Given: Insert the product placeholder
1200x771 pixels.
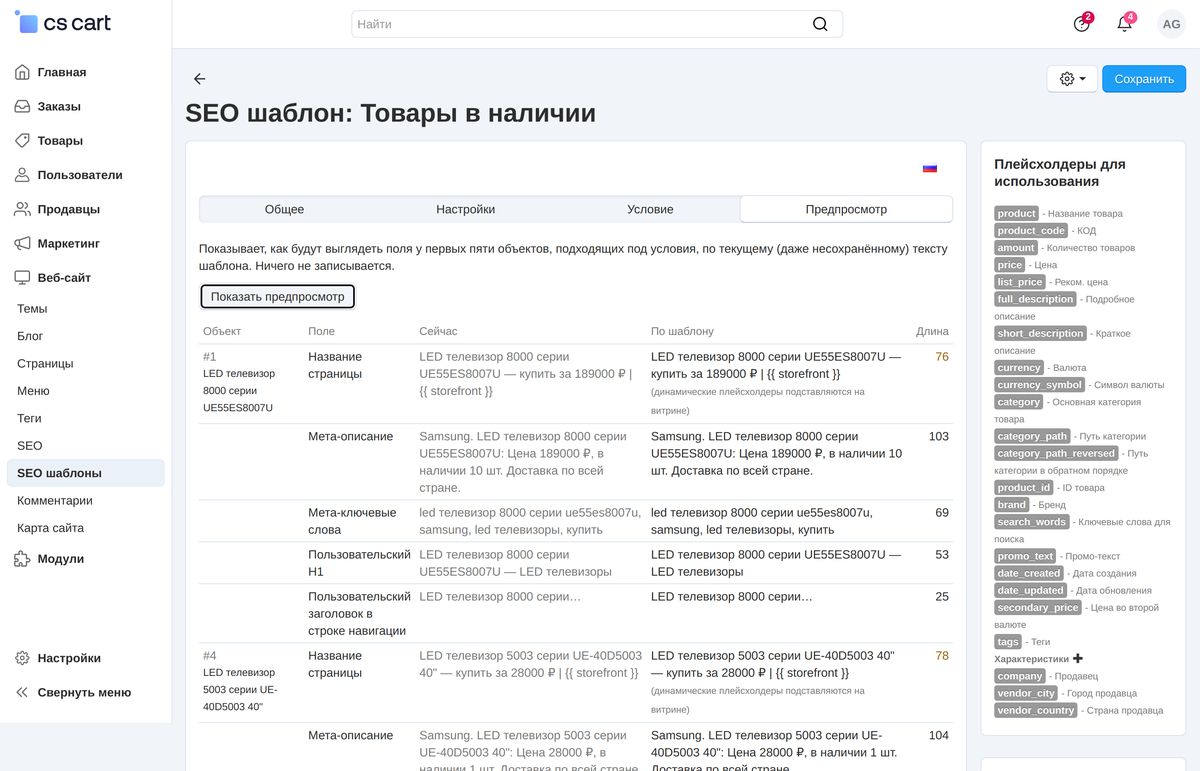Looking at the screenshot, I should point(1016,213).
